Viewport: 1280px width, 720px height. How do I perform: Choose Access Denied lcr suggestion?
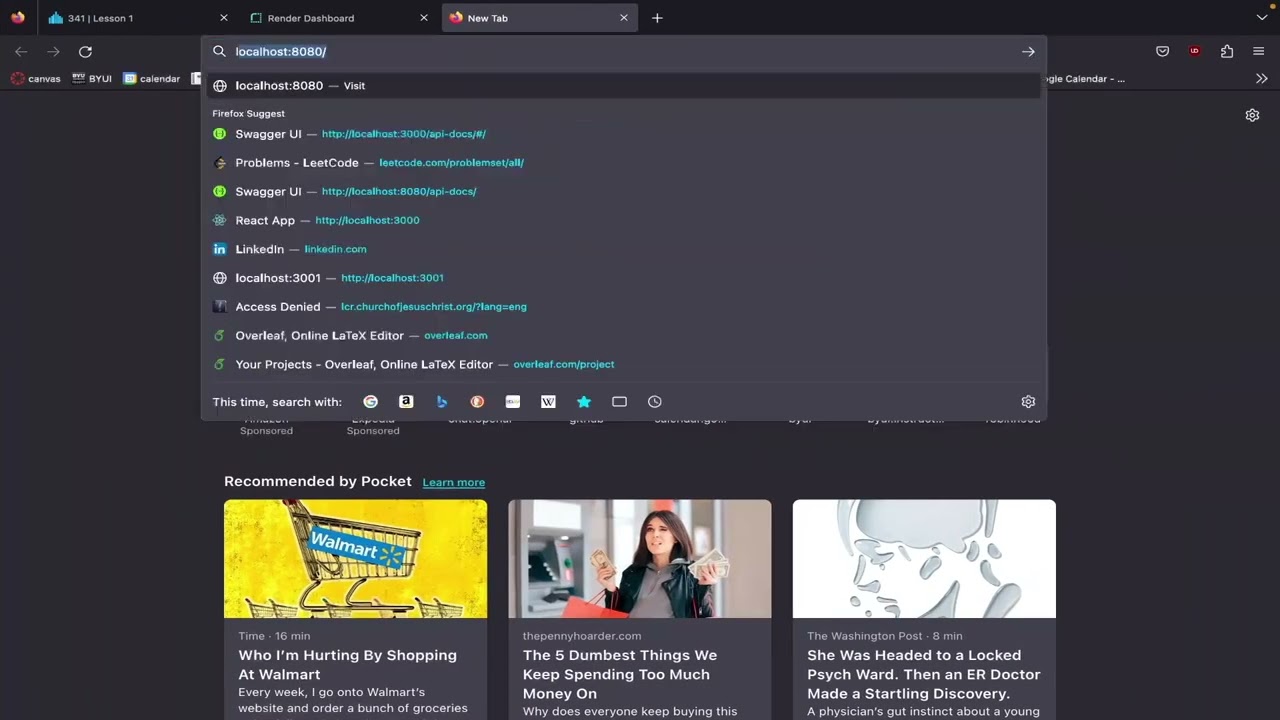pyautogui.click(x=624, y=307)
